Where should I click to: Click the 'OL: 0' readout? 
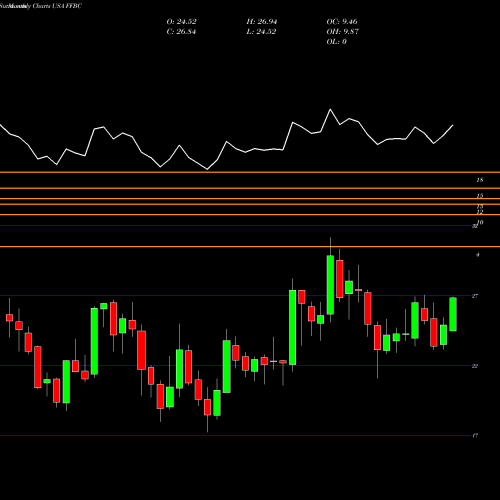coord(336,42)
